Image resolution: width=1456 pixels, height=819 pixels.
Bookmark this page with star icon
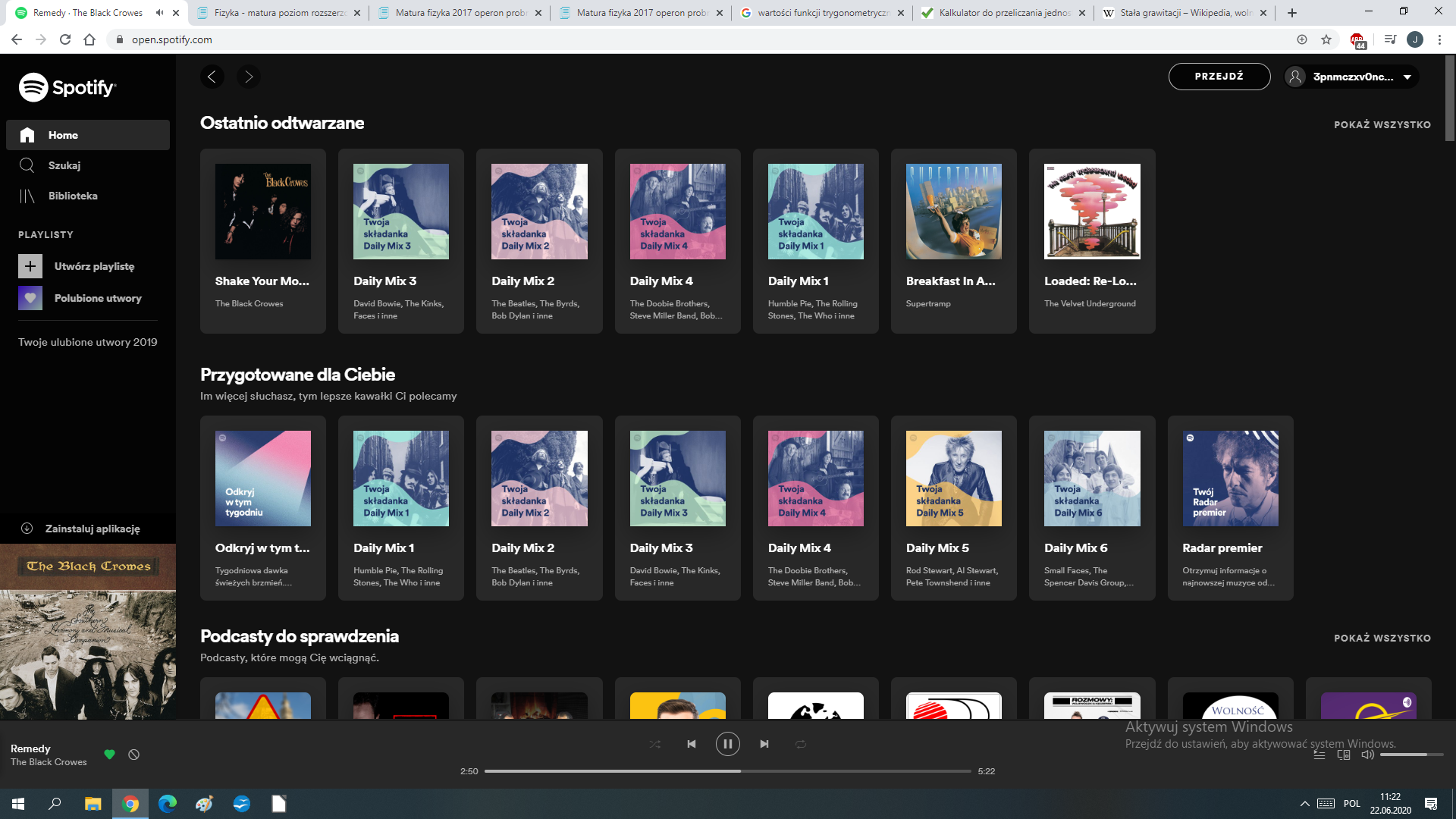1326,39
